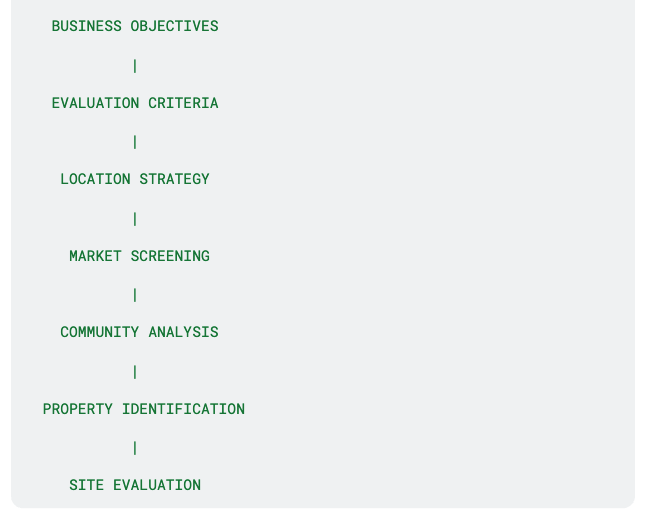Click the word SITE in the last line

86,485
